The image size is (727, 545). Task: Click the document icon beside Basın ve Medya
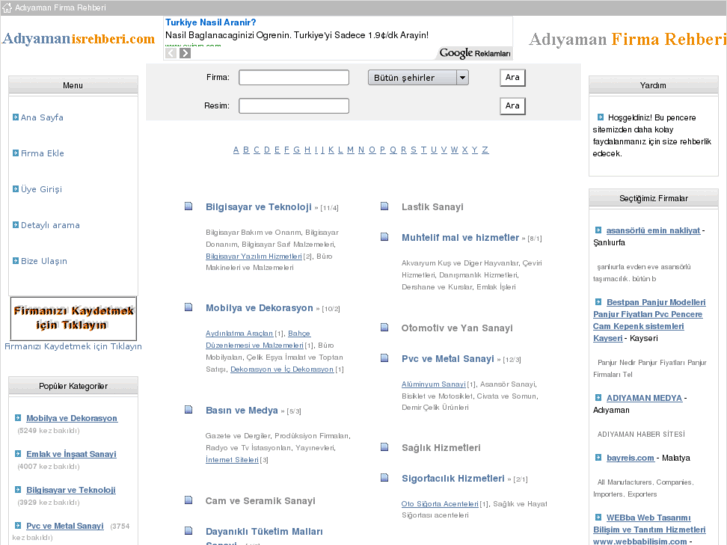[189, 410]
